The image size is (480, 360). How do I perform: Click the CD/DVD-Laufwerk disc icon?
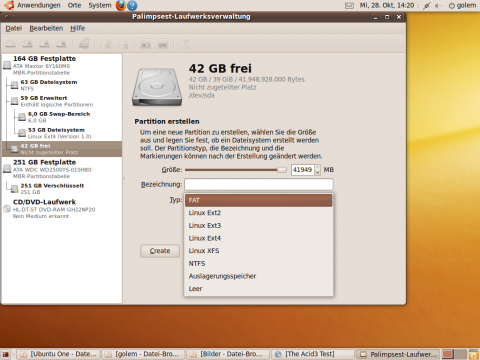coord(7,209)
